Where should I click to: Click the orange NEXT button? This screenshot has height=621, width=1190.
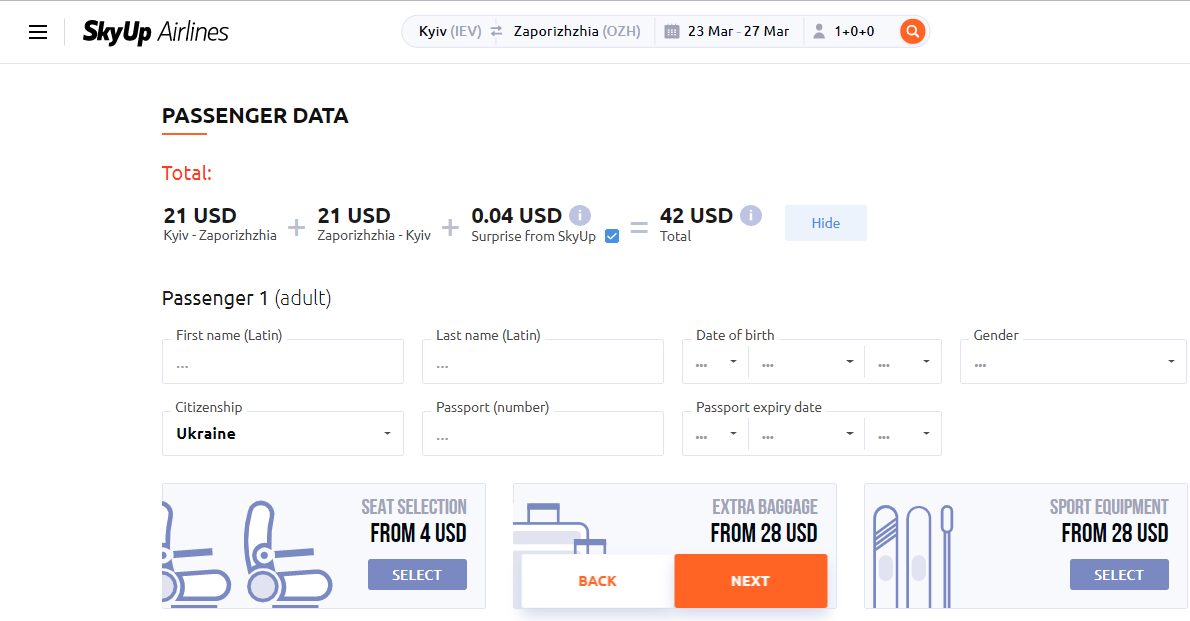[751, 581]
